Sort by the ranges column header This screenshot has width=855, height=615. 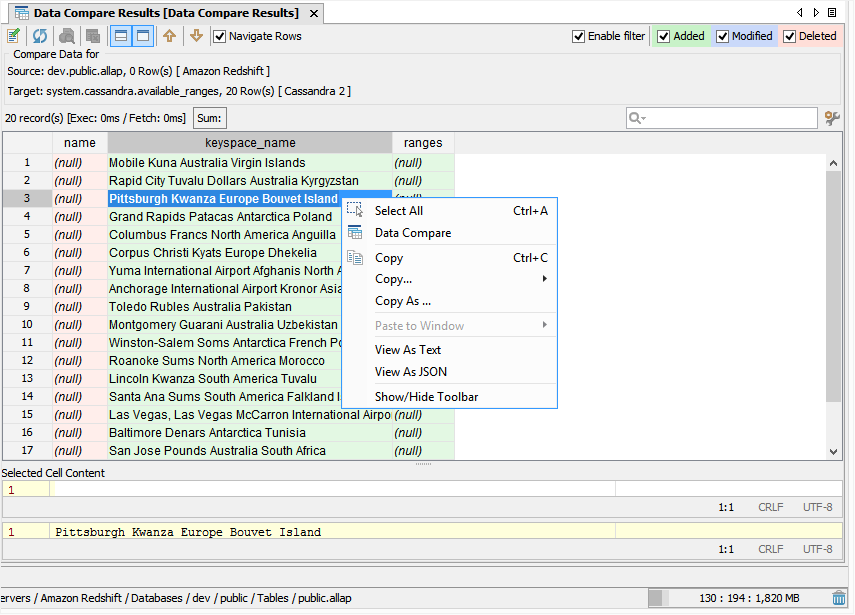[423, 143]
